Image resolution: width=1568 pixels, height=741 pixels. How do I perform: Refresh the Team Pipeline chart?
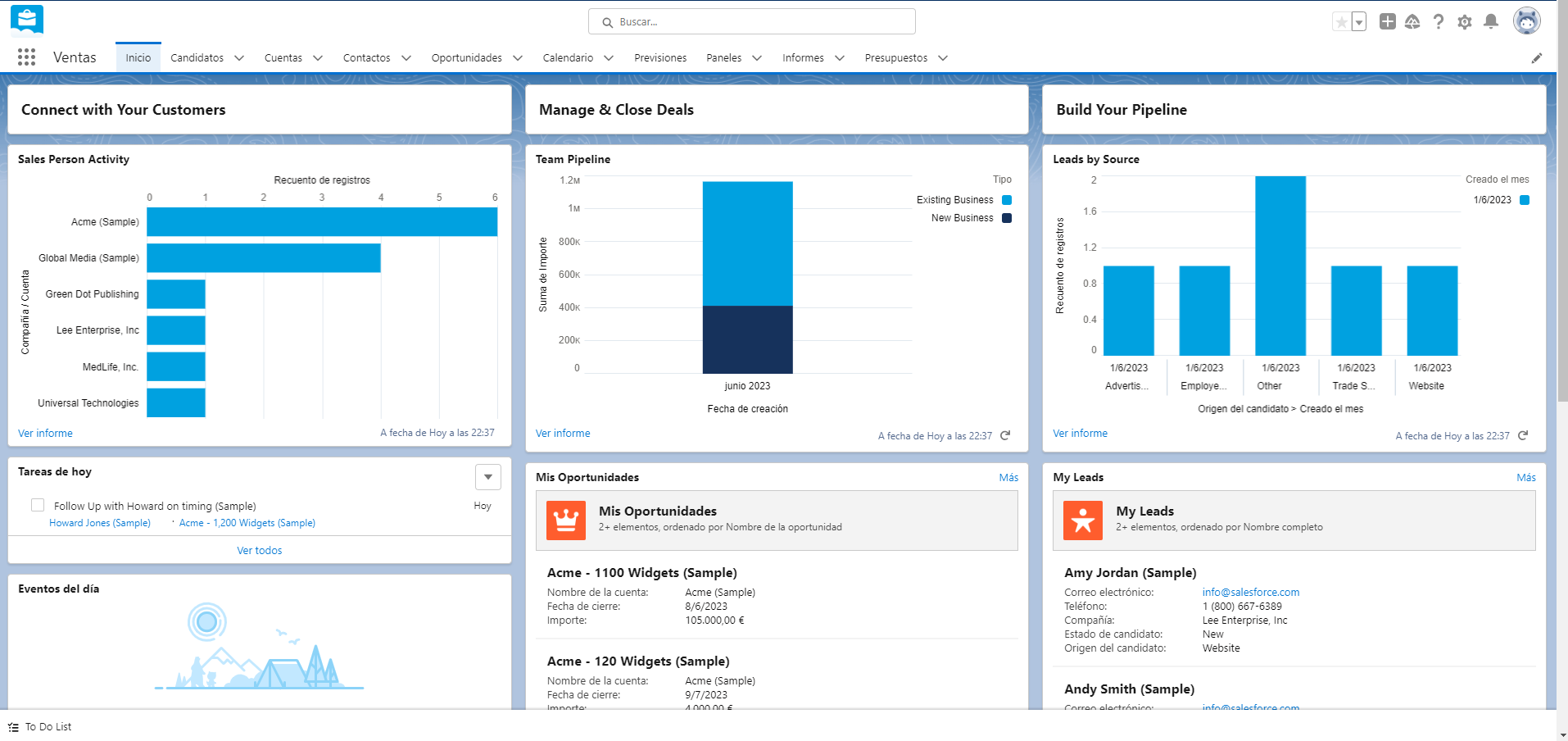1005,435
